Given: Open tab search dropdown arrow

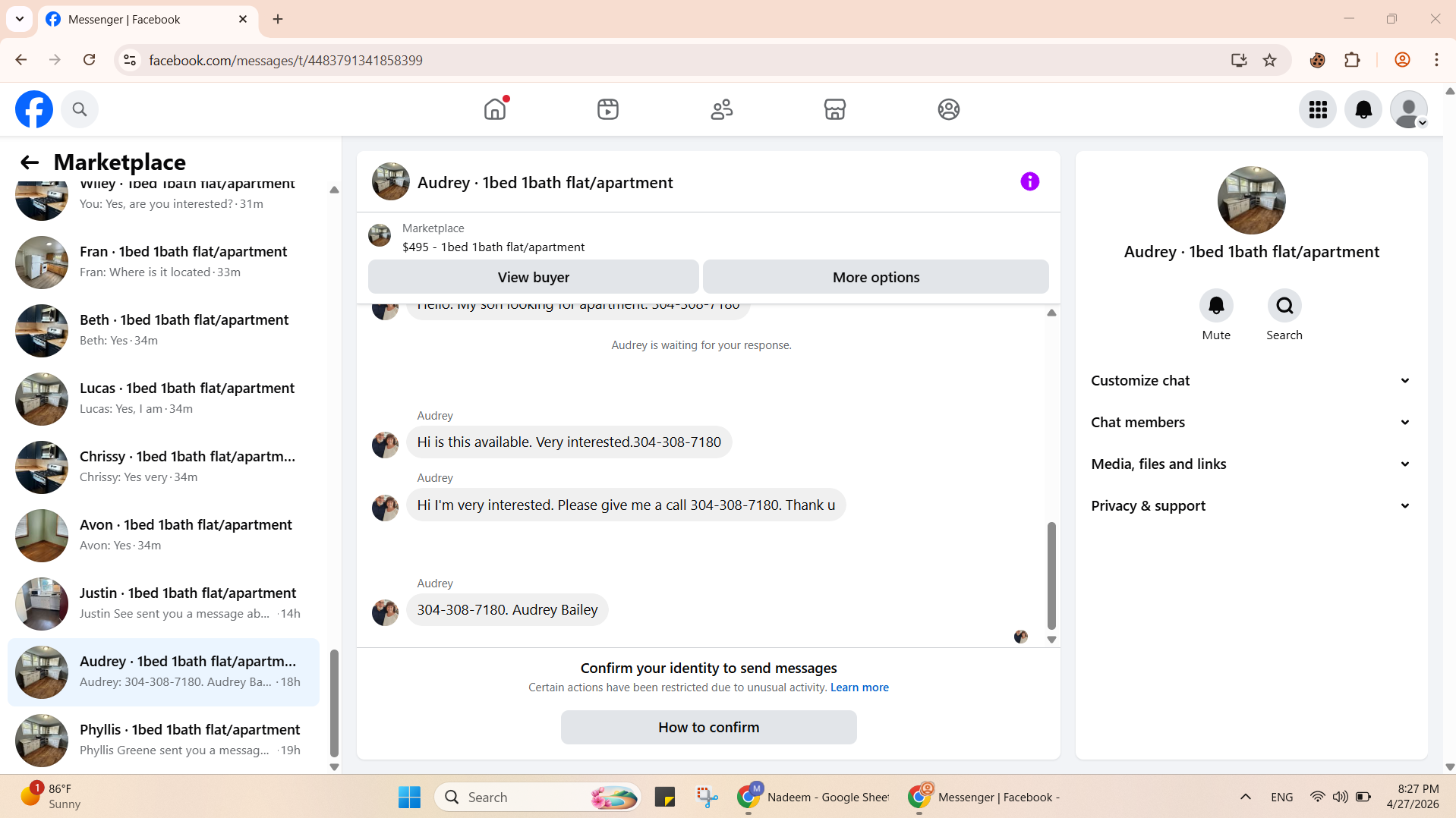Looking at the screenshot, I should coord(20,19).
